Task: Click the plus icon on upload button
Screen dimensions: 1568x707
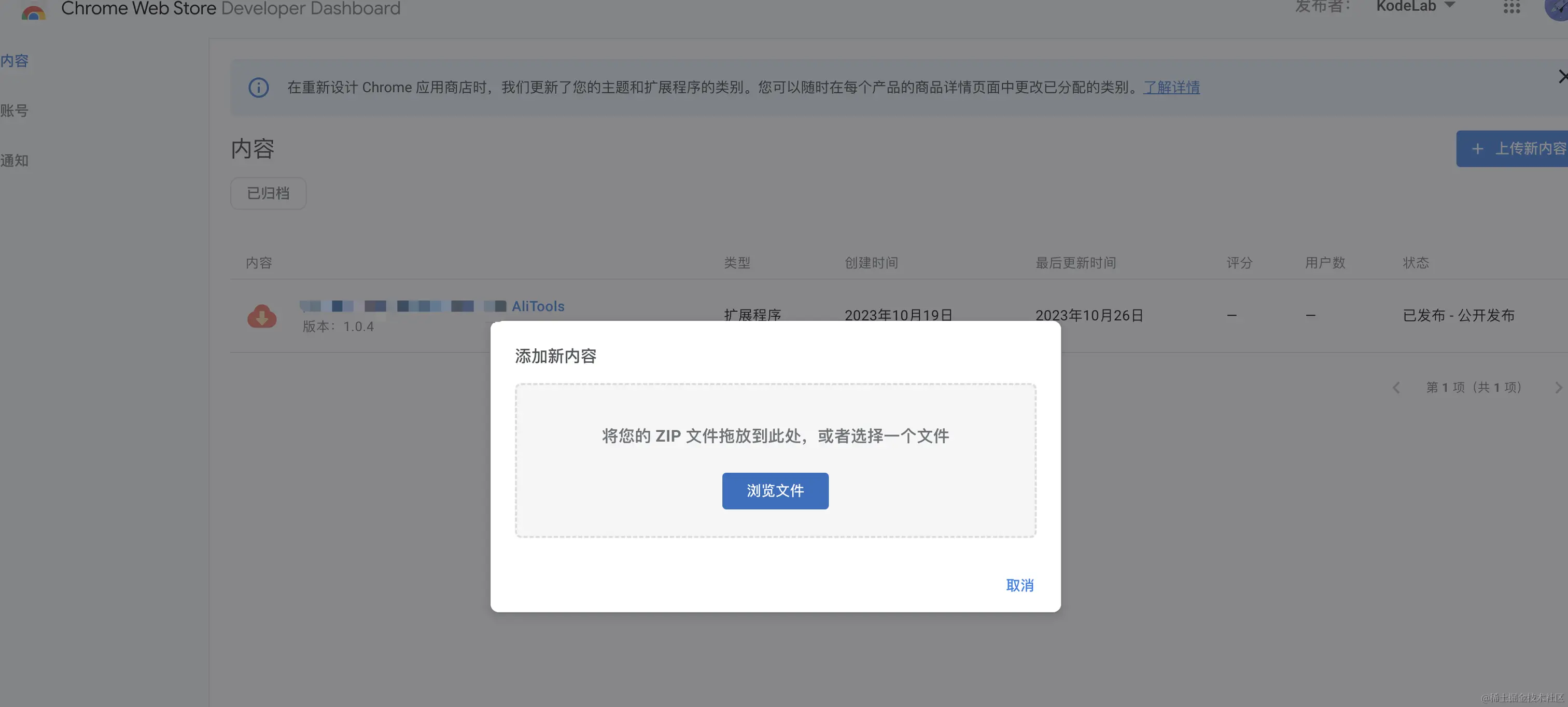Action: (1477, 148)
